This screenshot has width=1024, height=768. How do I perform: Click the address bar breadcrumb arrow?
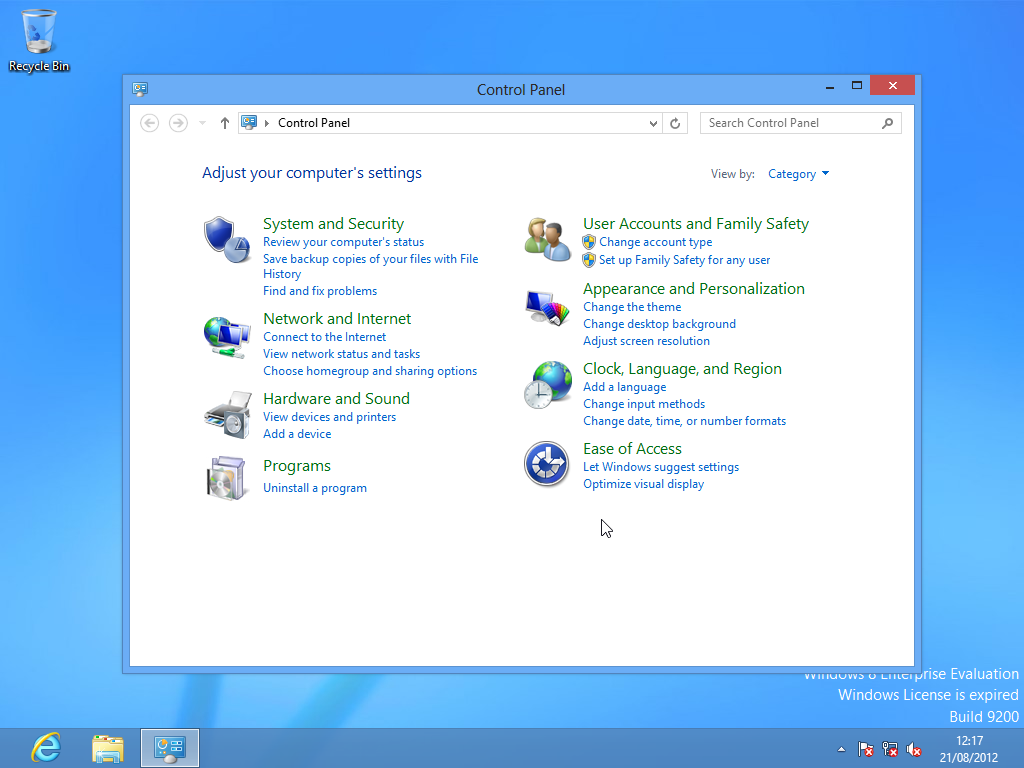point(266,123)
